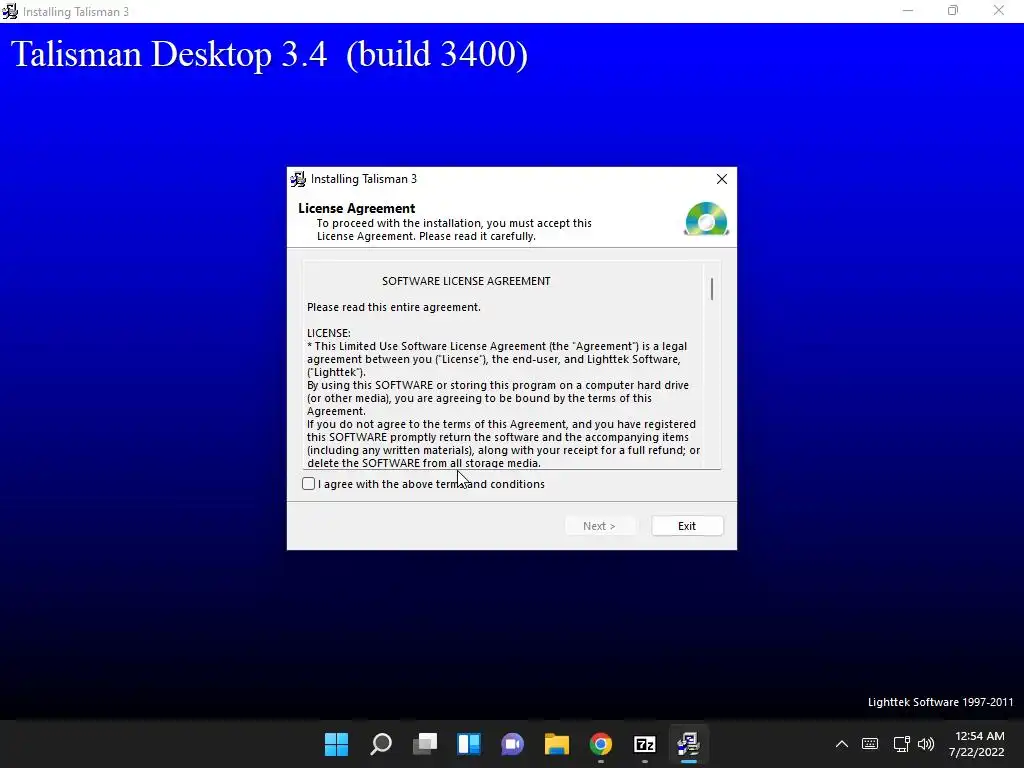1024x768 pixels.
Task: Click the installer icon in dialog title bar
Action: click(298, 179)
